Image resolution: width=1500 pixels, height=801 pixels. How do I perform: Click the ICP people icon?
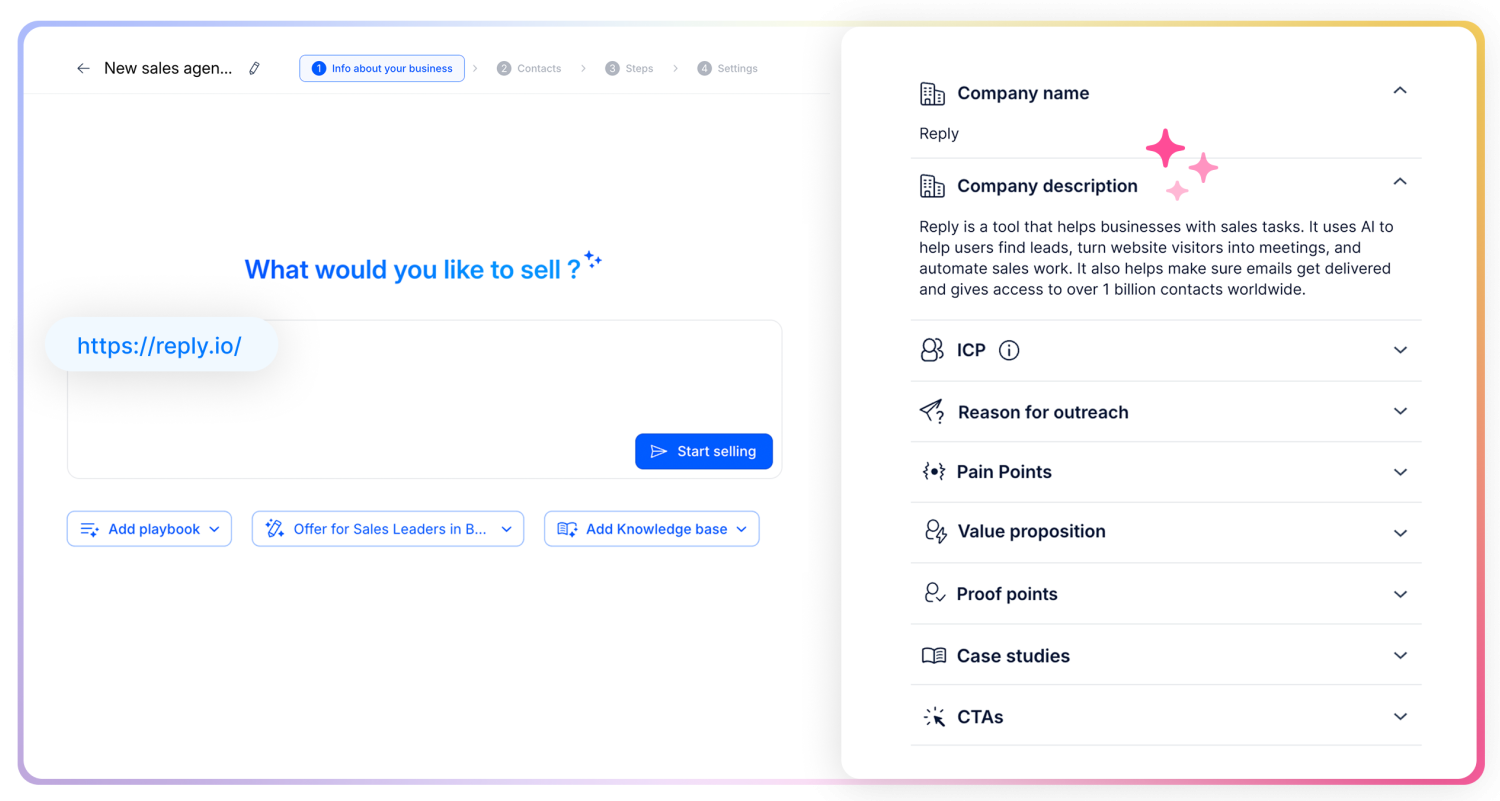(x=932, y=350)
